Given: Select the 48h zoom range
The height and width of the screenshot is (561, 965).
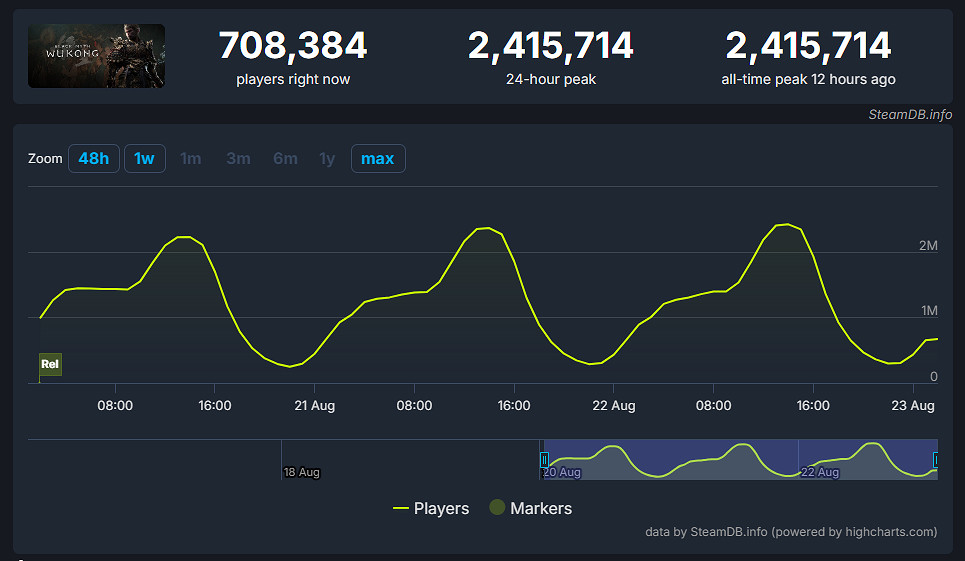Looking at the screenshot, I should [94, 159].
